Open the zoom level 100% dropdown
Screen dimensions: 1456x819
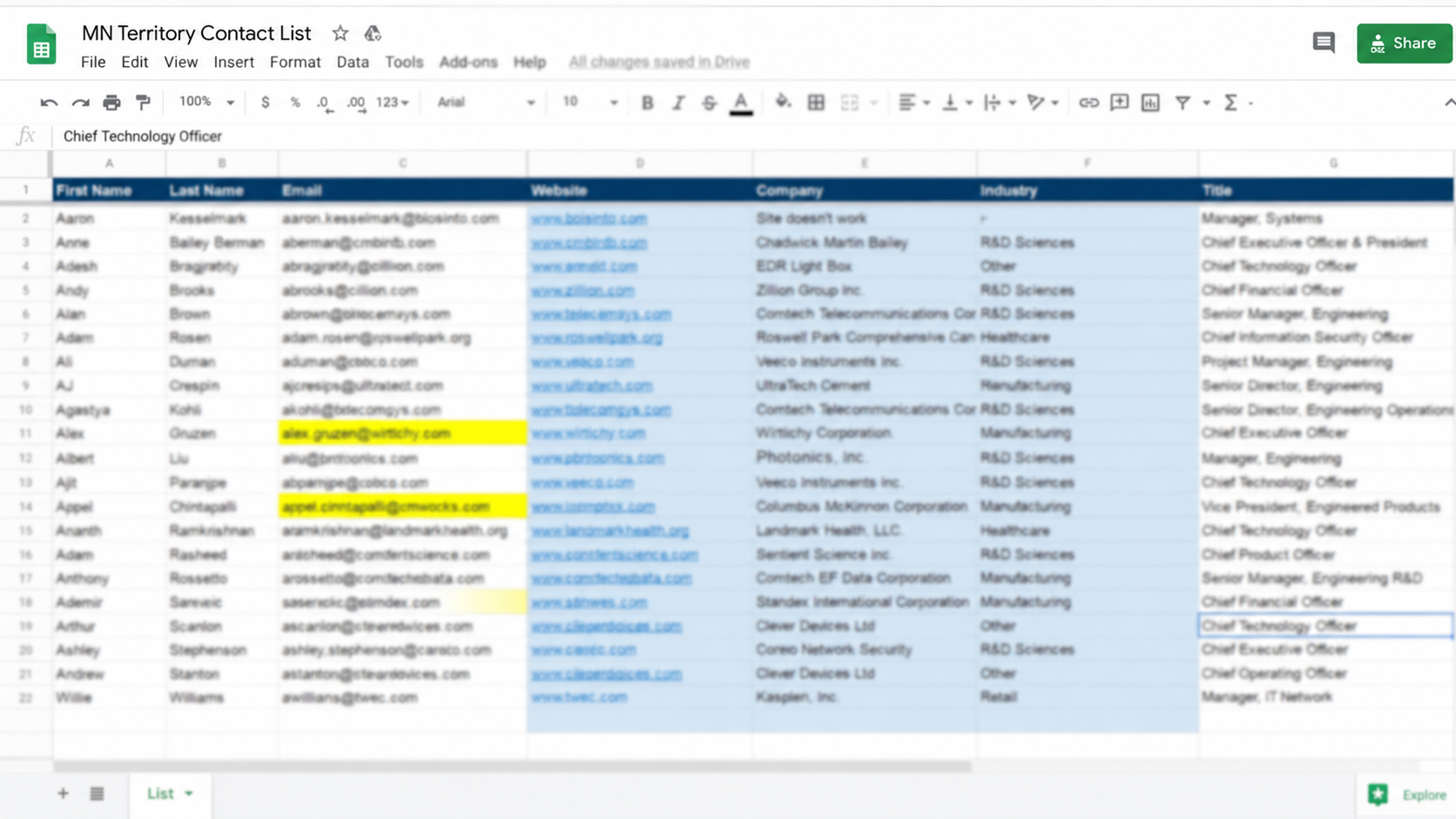click(x=206, y=102)
